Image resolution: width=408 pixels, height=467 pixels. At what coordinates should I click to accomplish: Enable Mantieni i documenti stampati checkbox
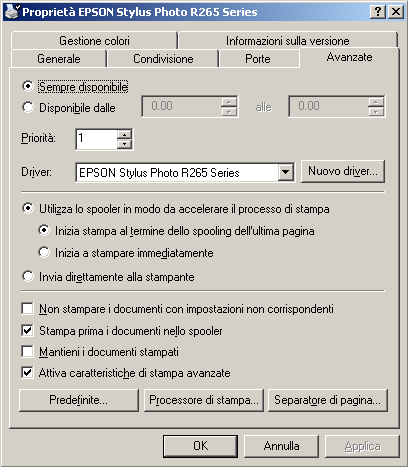point(27,351)
